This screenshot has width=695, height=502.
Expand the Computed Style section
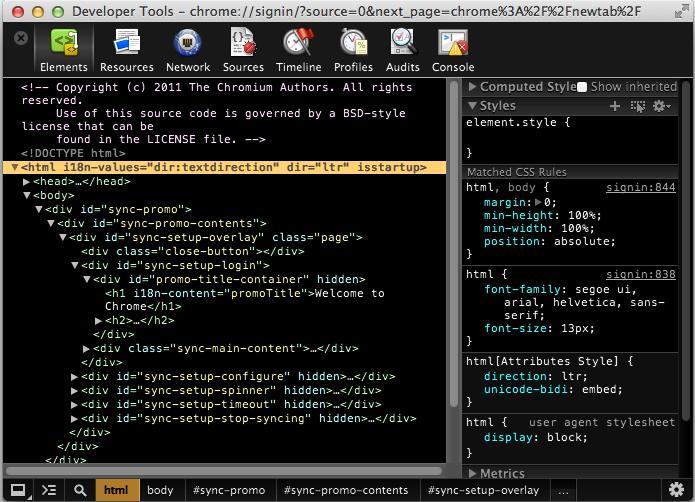[x=473, y=87]
